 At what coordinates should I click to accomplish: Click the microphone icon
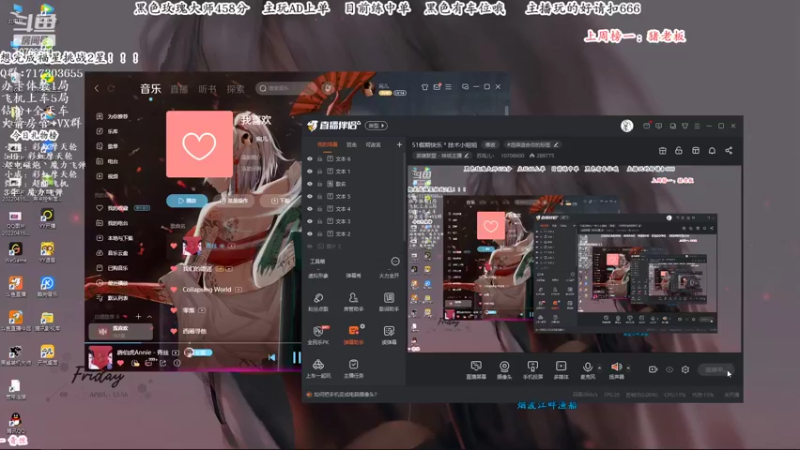587,367
